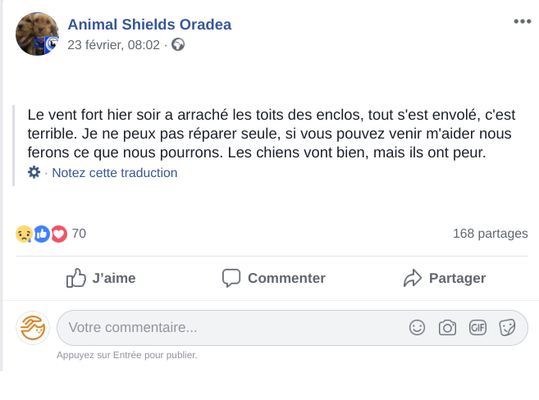Click the Commenter button
Viewport: 539px width, 400px height.
click(x=274, y=278)
